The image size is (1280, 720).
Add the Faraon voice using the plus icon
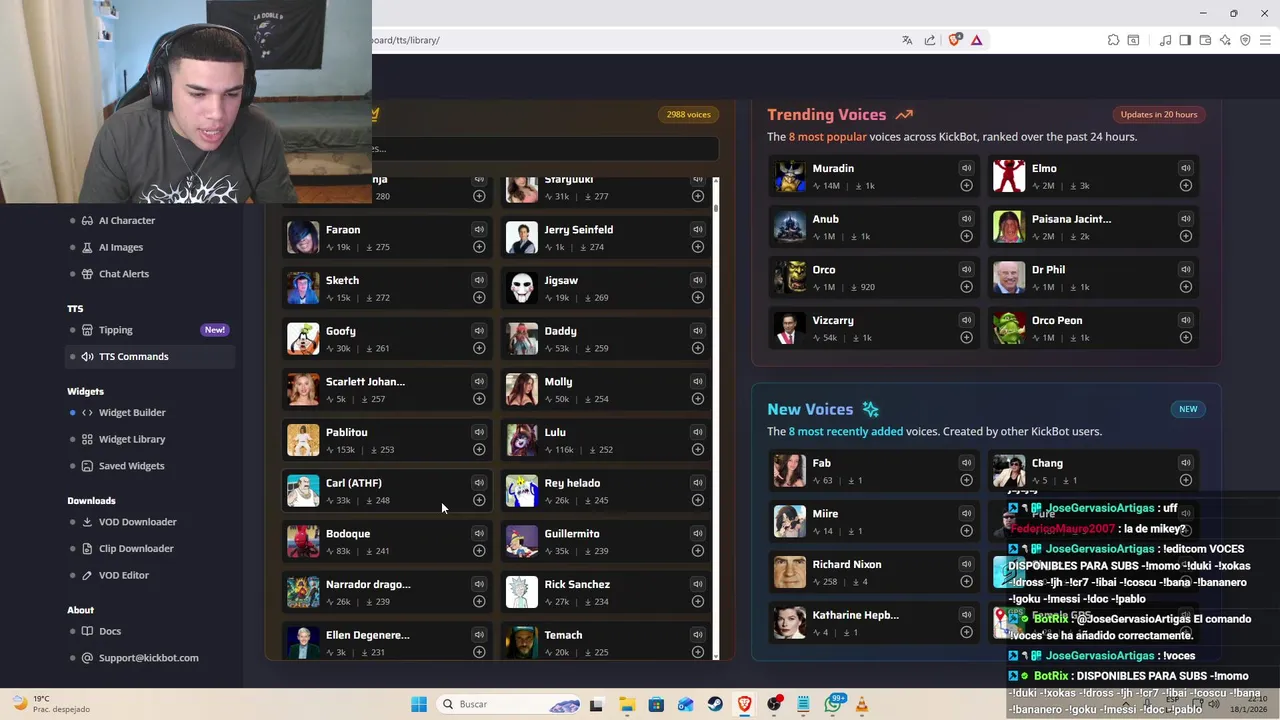coord(479,247)
